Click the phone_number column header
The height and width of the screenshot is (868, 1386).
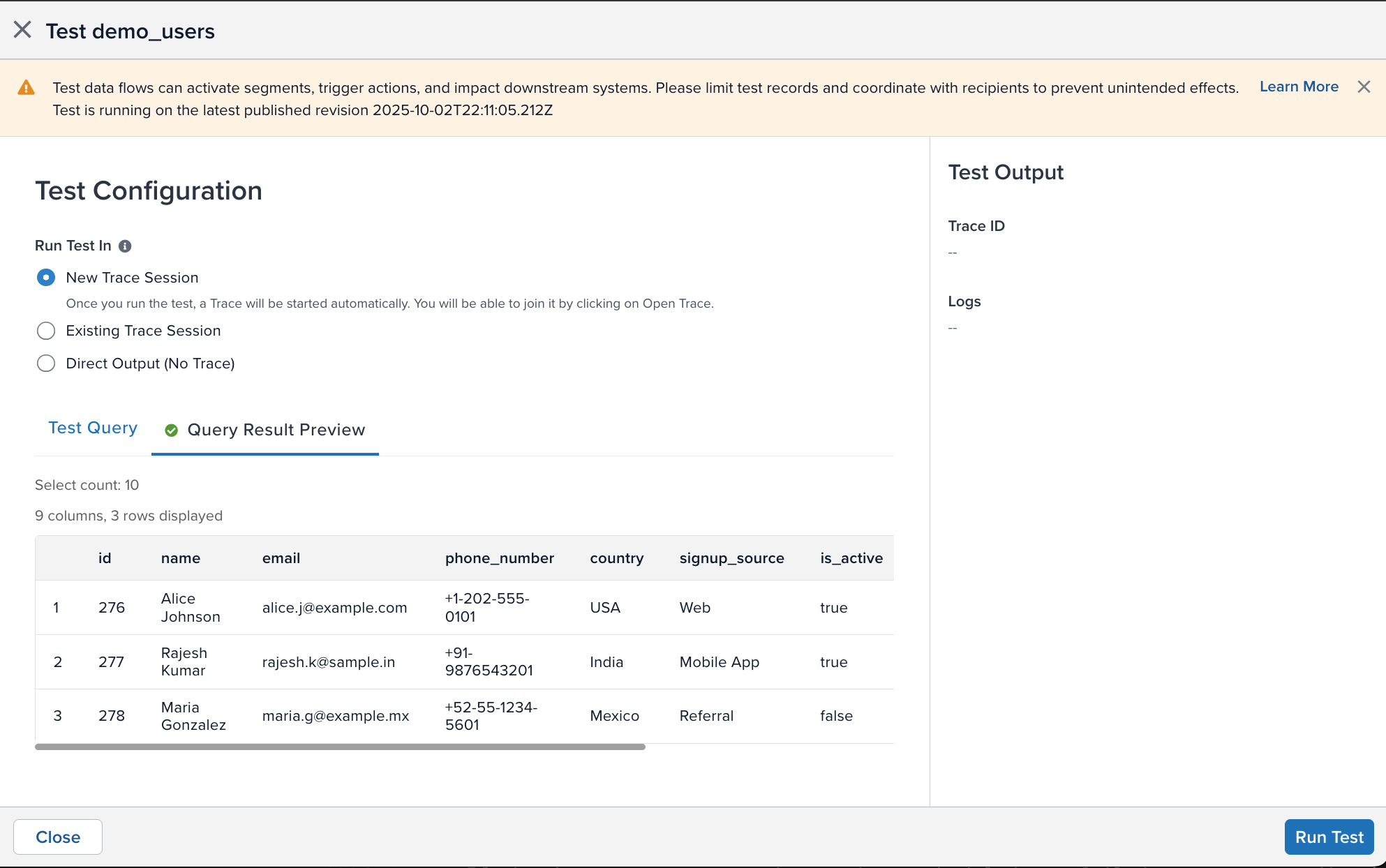[499, 558]
